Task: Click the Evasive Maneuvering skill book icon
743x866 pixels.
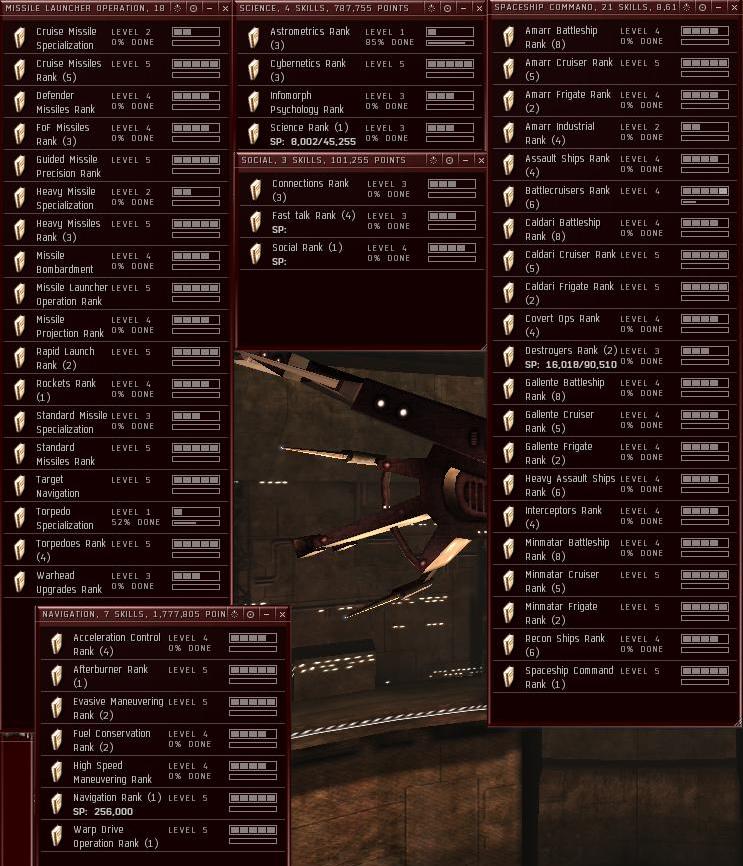Action: (56, 708)
